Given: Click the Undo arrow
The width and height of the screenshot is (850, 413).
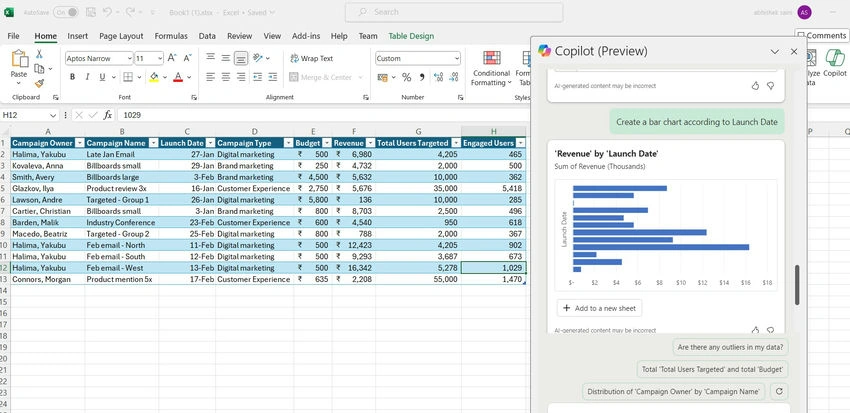Looking at the screenshot, I should click(x=107, y=12).
